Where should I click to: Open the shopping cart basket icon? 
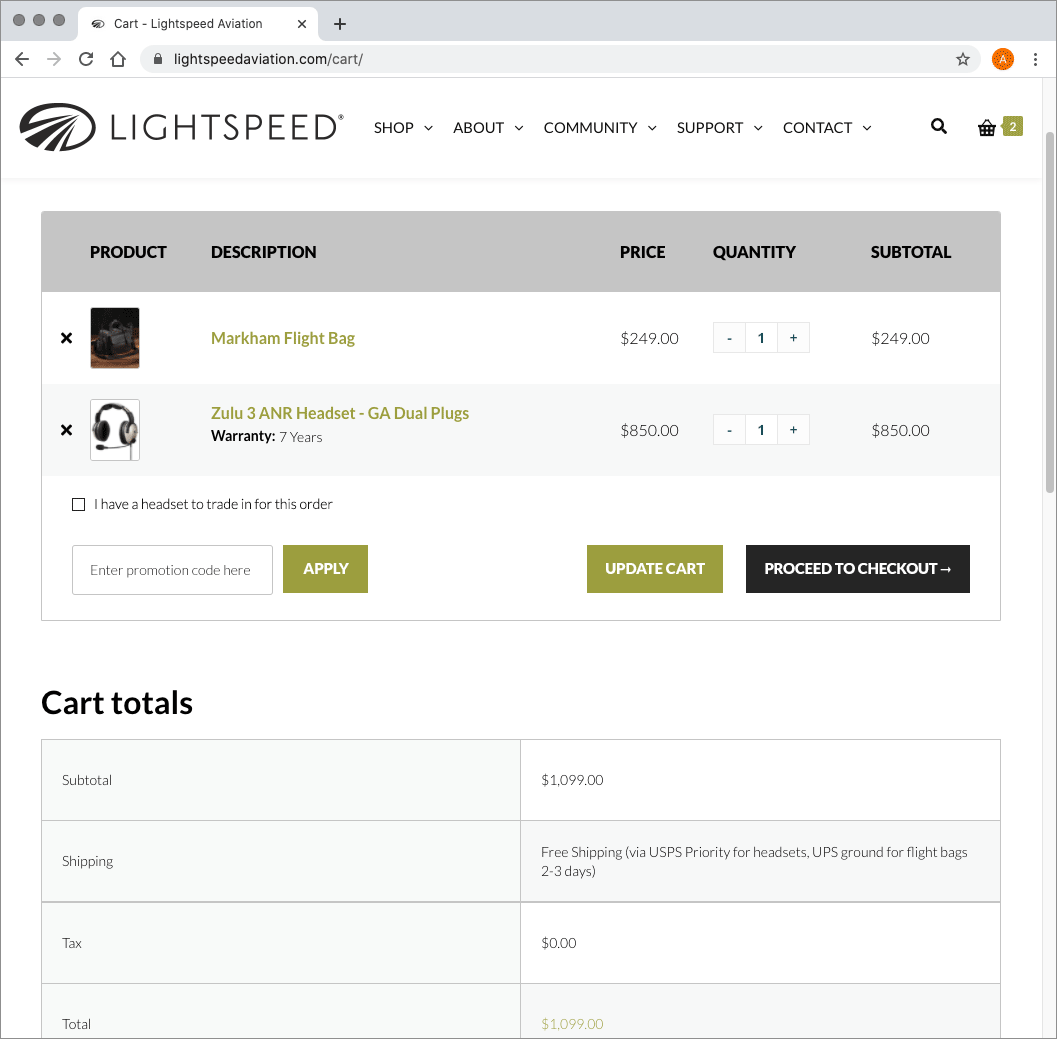[x=987, y=127]
